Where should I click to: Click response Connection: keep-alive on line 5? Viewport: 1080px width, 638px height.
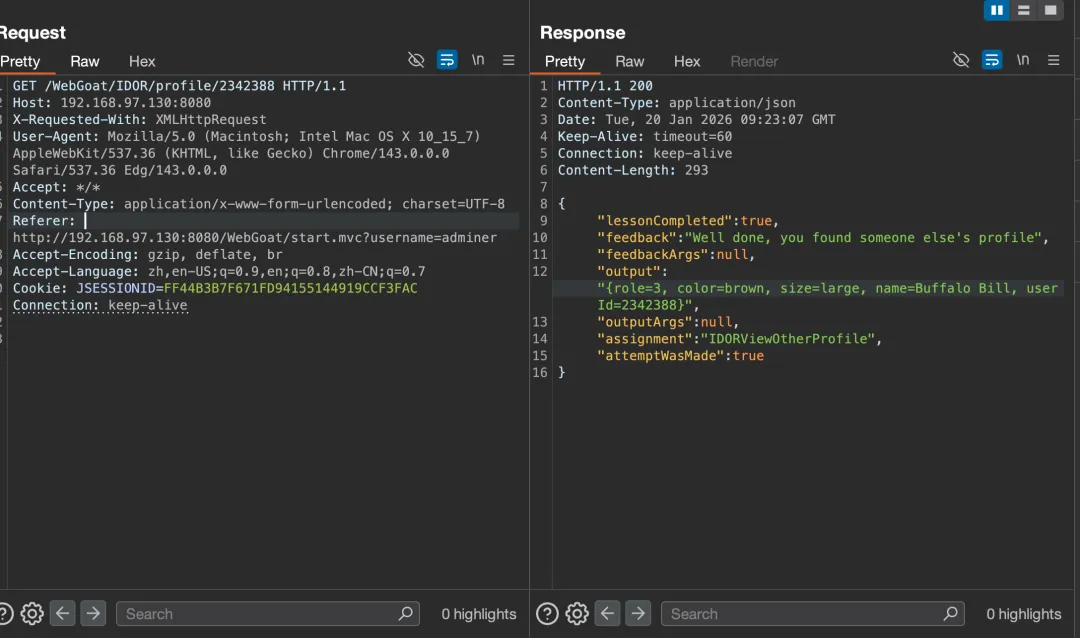click(645, 153)
